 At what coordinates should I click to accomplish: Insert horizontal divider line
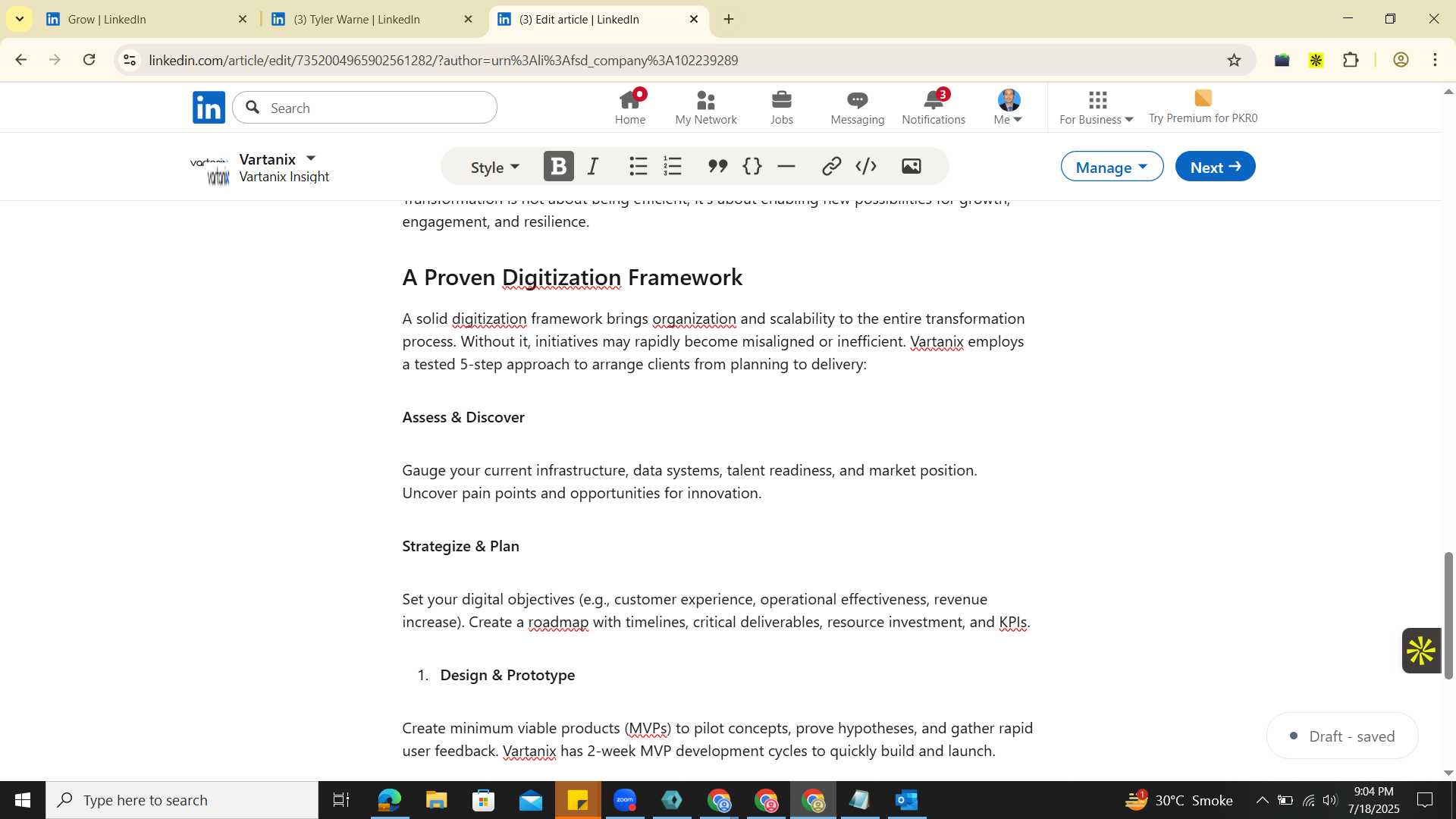tap(786, 166)
